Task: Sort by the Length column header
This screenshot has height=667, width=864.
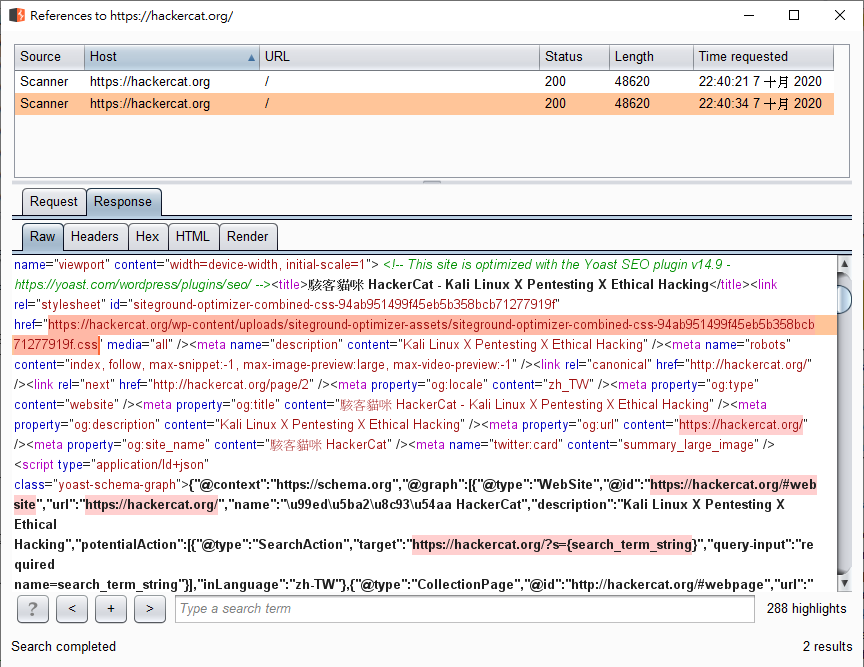Action: tap(651, 57)
